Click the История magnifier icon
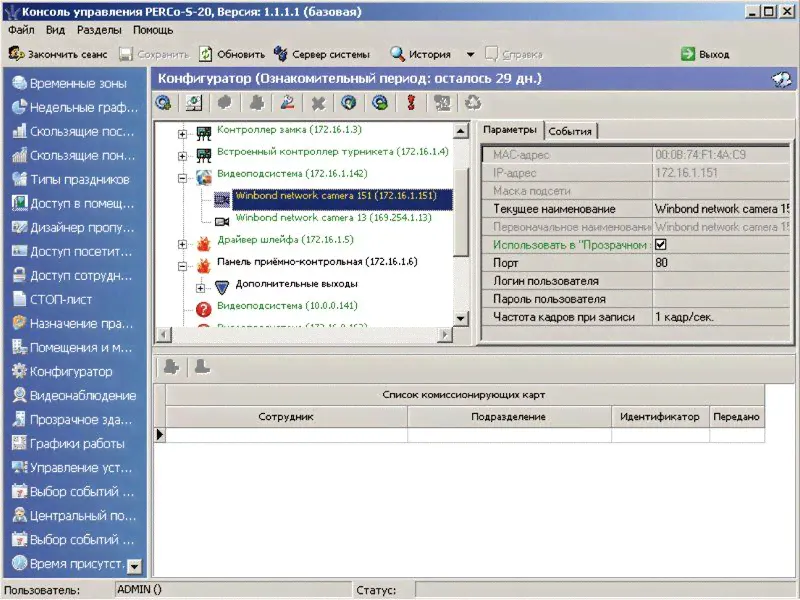The height and width of the screenshot is (600, 800). 397,54
